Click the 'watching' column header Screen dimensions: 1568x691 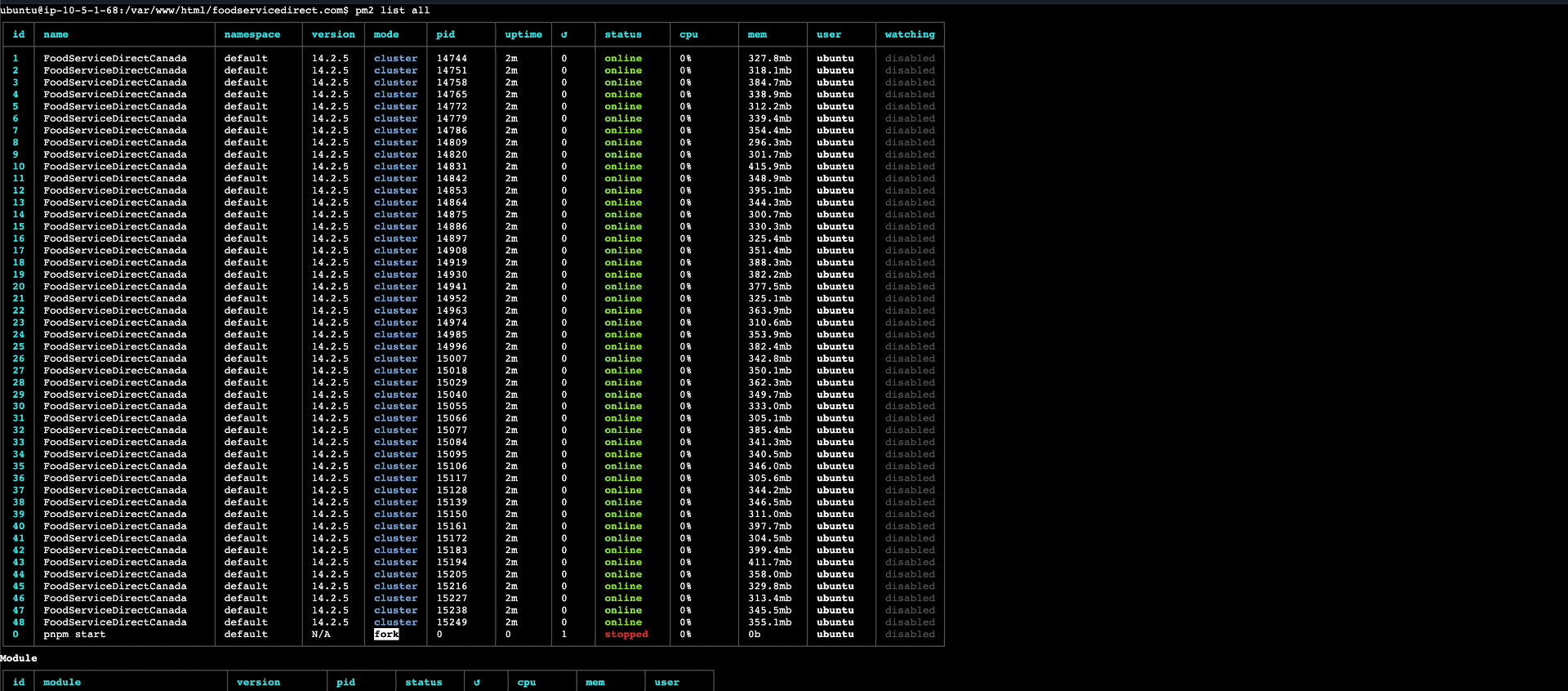[909, 34]
